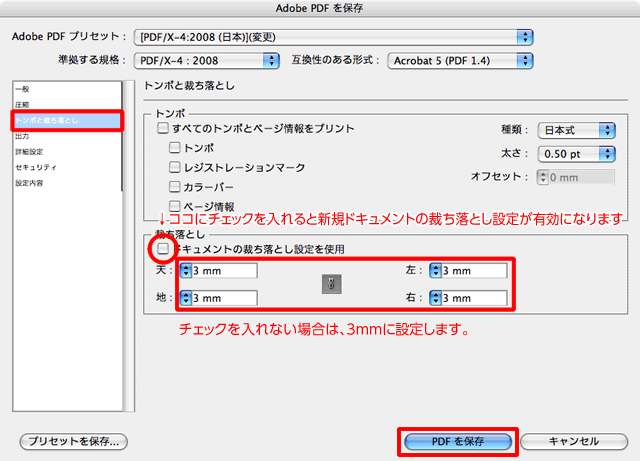The width and height of the screenshot is (640, 461).
Task: Select 設定内容 in the category list
Action: click(x=67, y=183)
